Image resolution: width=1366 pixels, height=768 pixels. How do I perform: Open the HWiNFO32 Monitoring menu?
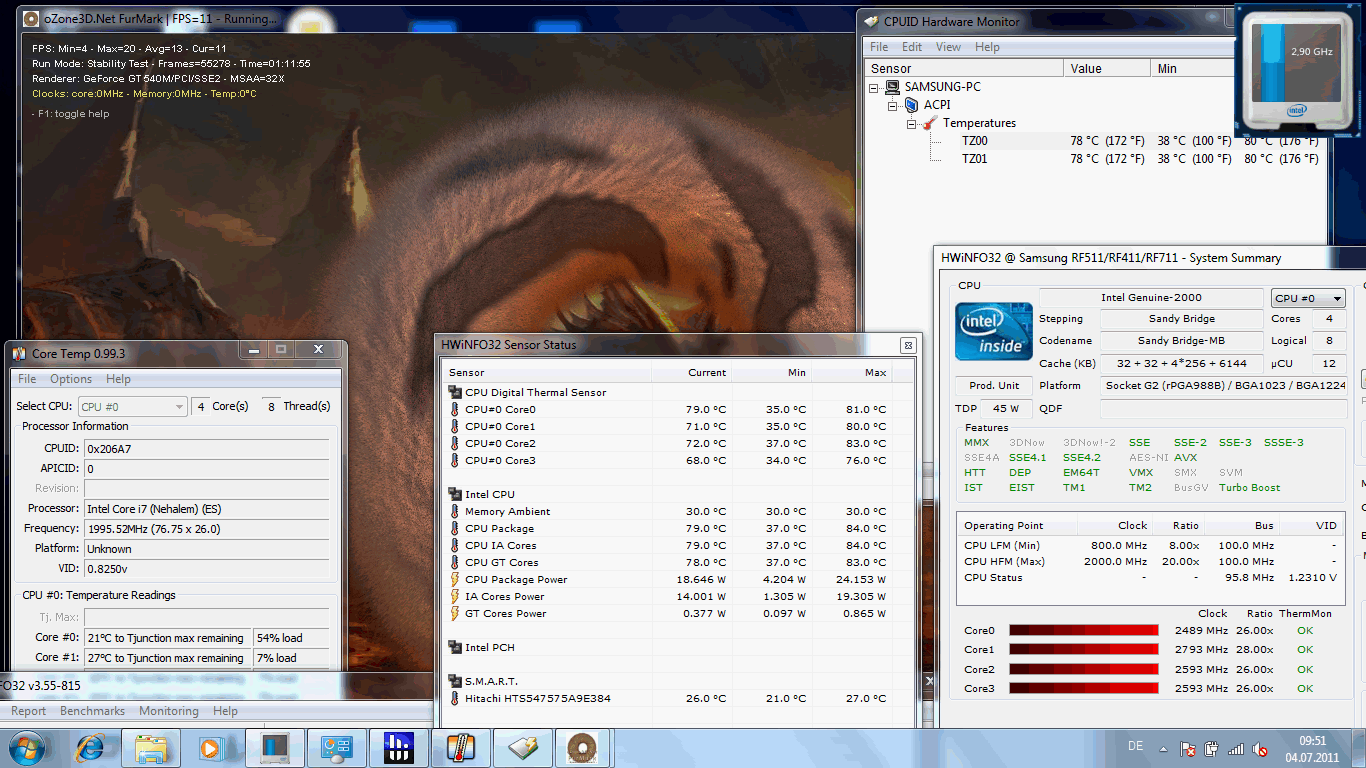(169, 711)
